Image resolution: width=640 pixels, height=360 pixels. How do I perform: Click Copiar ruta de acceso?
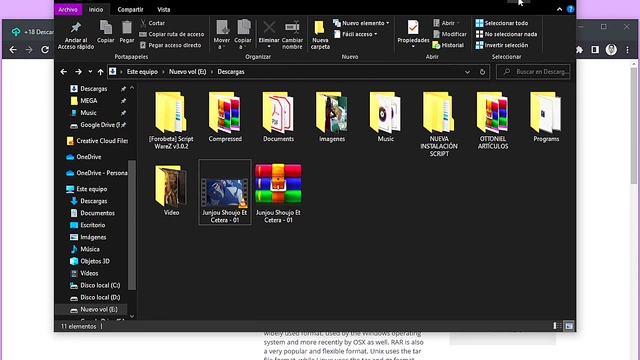tap(171, 34)
